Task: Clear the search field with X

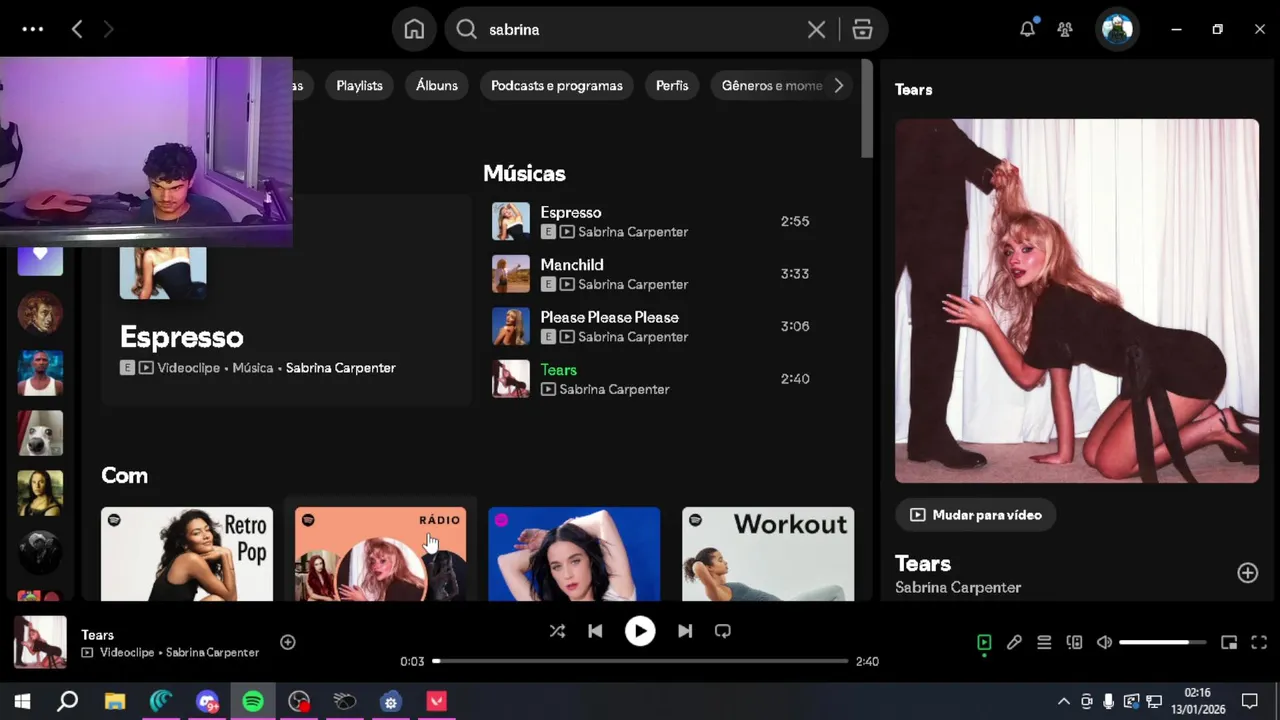Action: pos(816,30)
